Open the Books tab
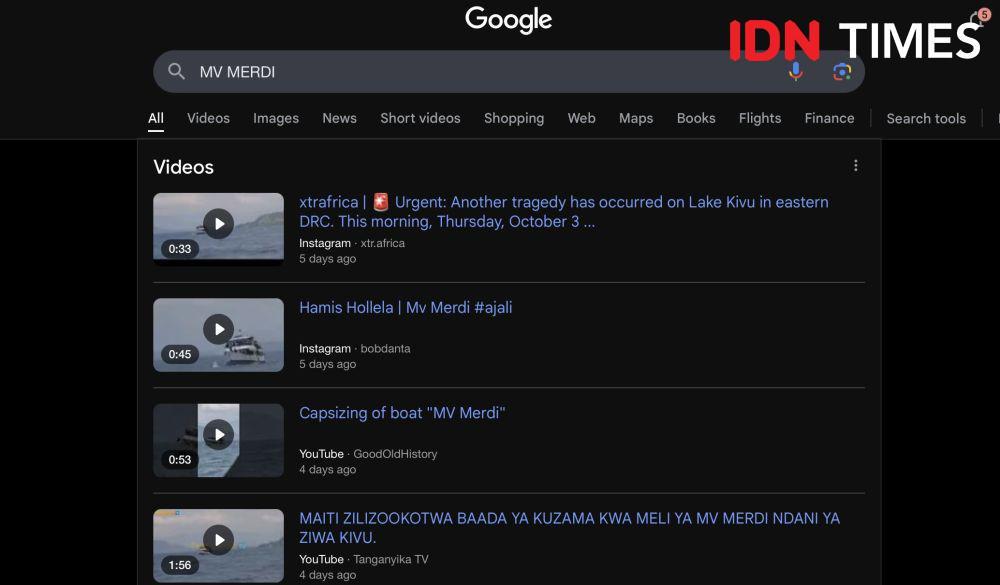Viewport: 1000px width, 585px height. [696, 118]
